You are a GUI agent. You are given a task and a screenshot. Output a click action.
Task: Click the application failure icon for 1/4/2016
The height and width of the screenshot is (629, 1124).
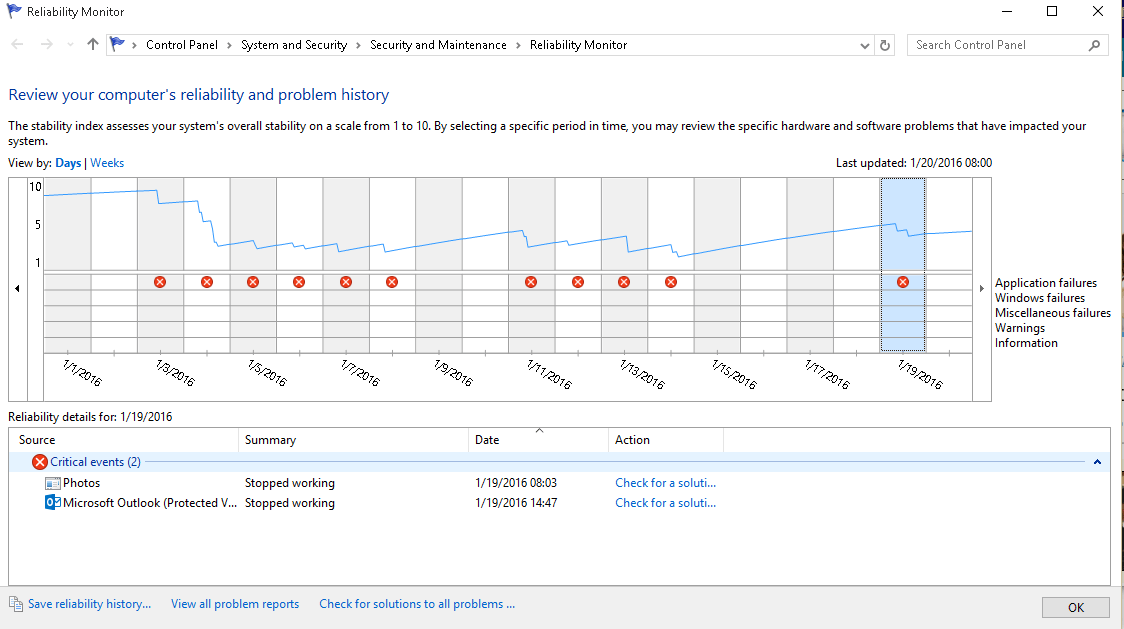point(207,282)
